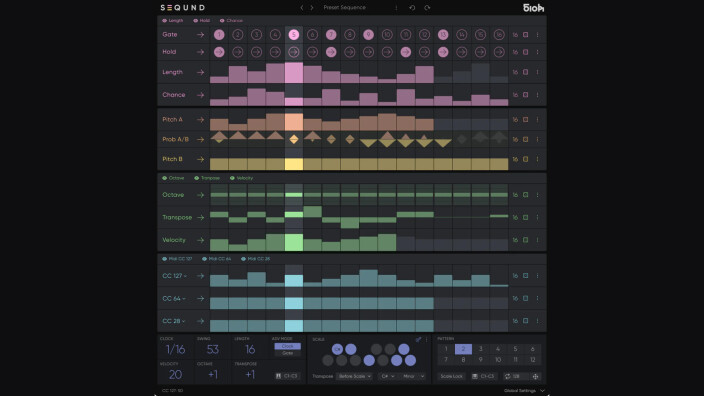
Task: Toggle the C# note in Scale keyboard
Action: 337,349
